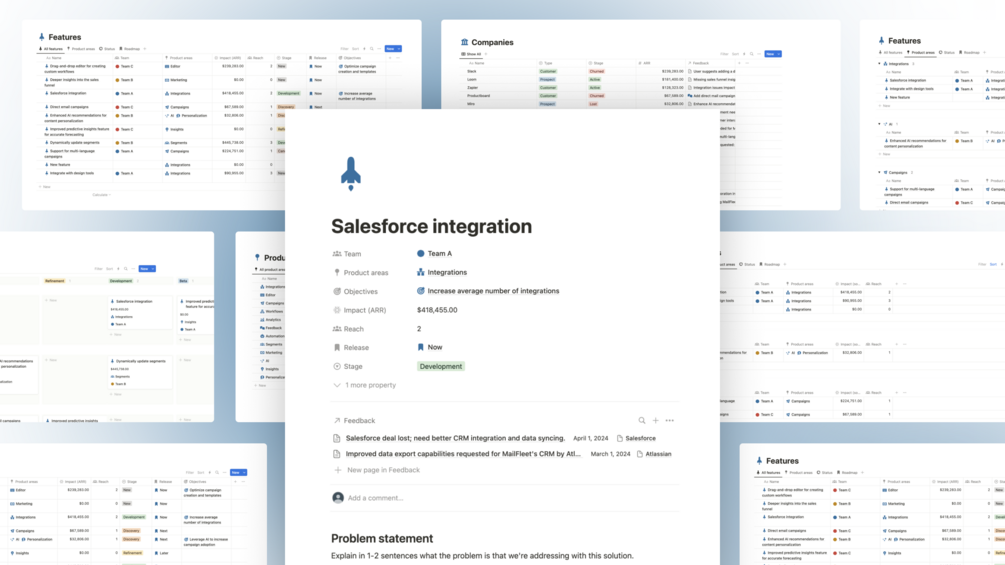Click the Integrations product area value in the card
The height and width of the screenshot is (565, 1005).
coord(447,272)
